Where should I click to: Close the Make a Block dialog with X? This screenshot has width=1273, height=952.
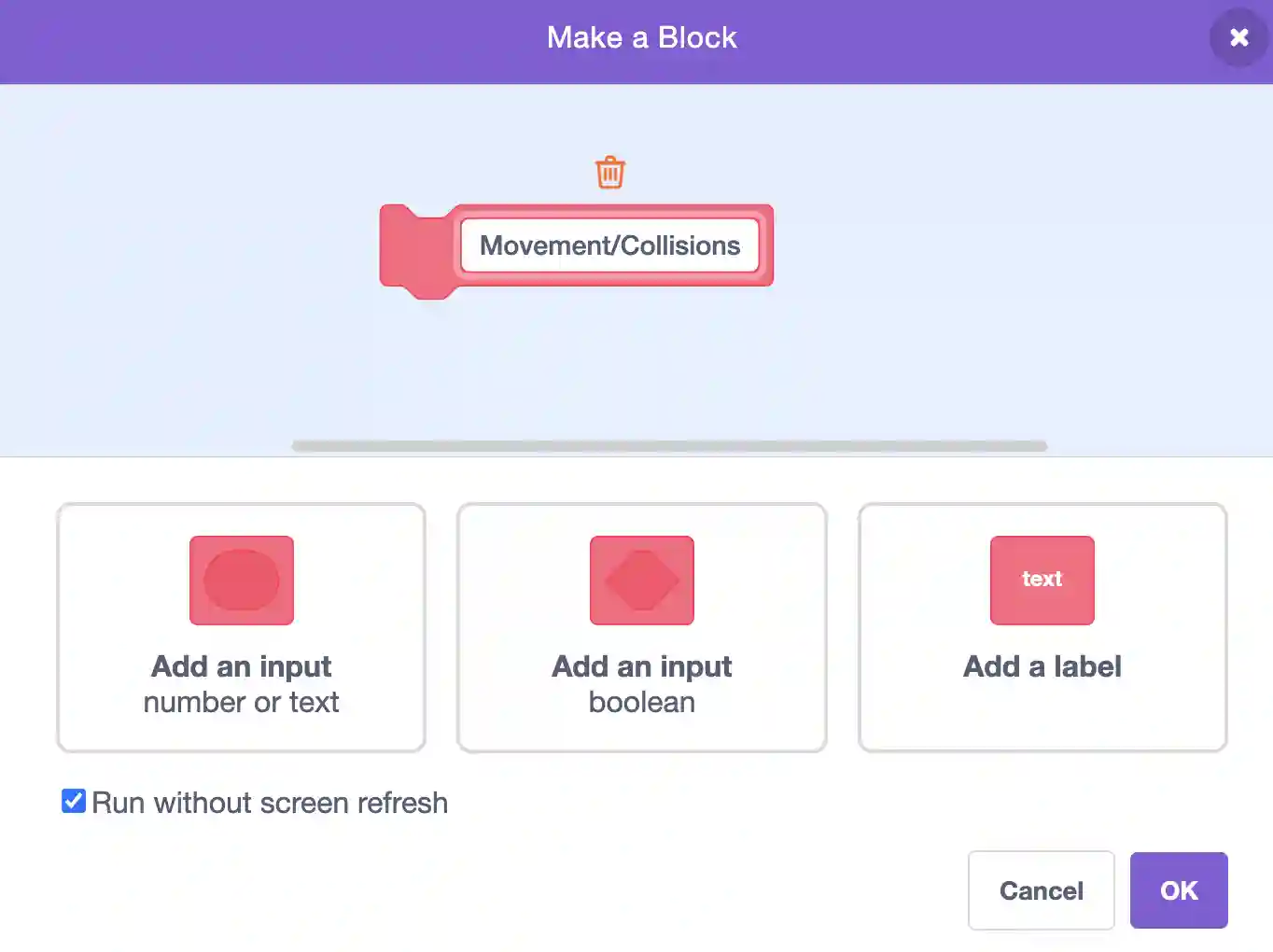point(1238,37)
